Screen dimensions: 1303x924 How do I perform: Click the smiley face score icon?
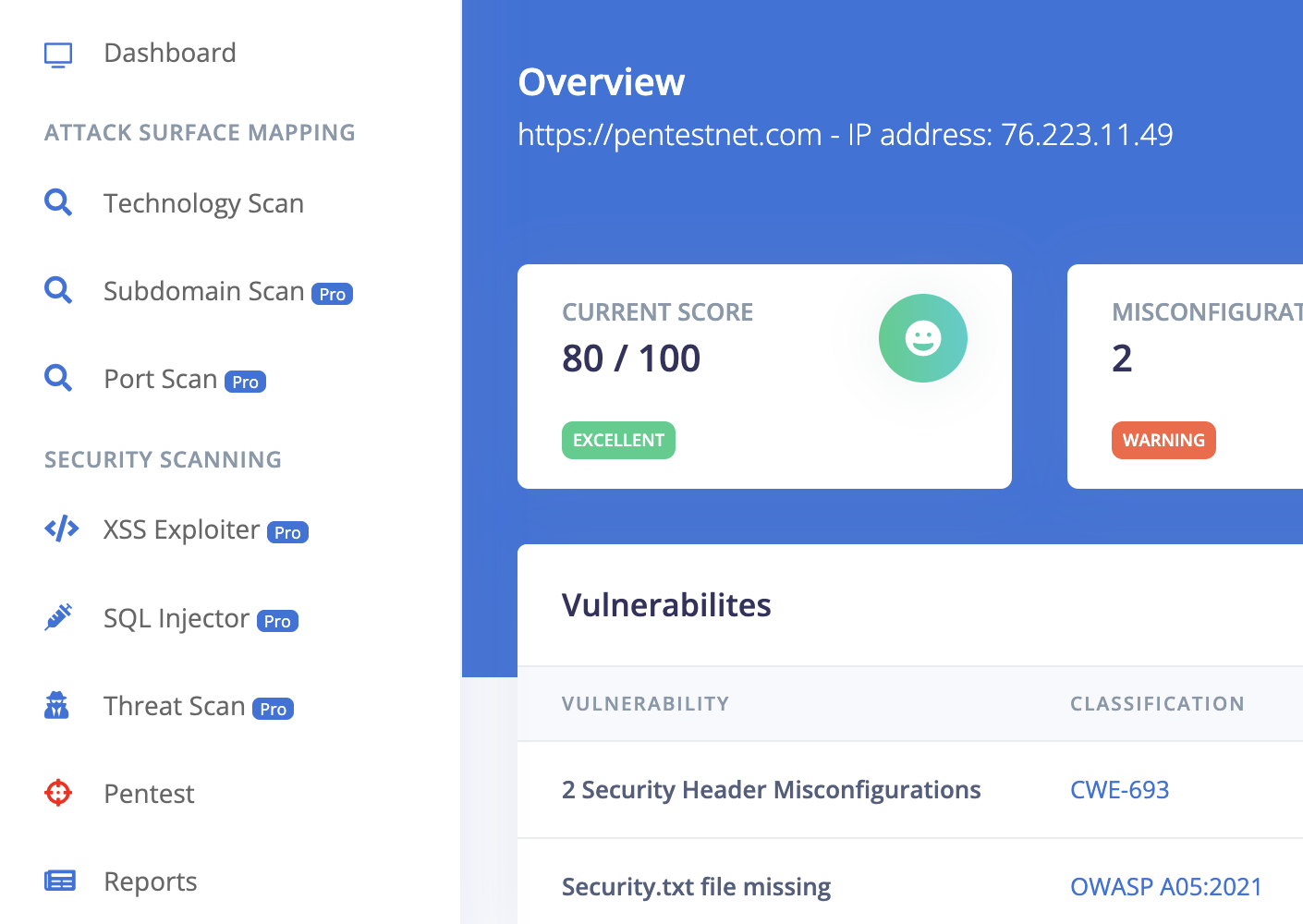coord(922,338)
